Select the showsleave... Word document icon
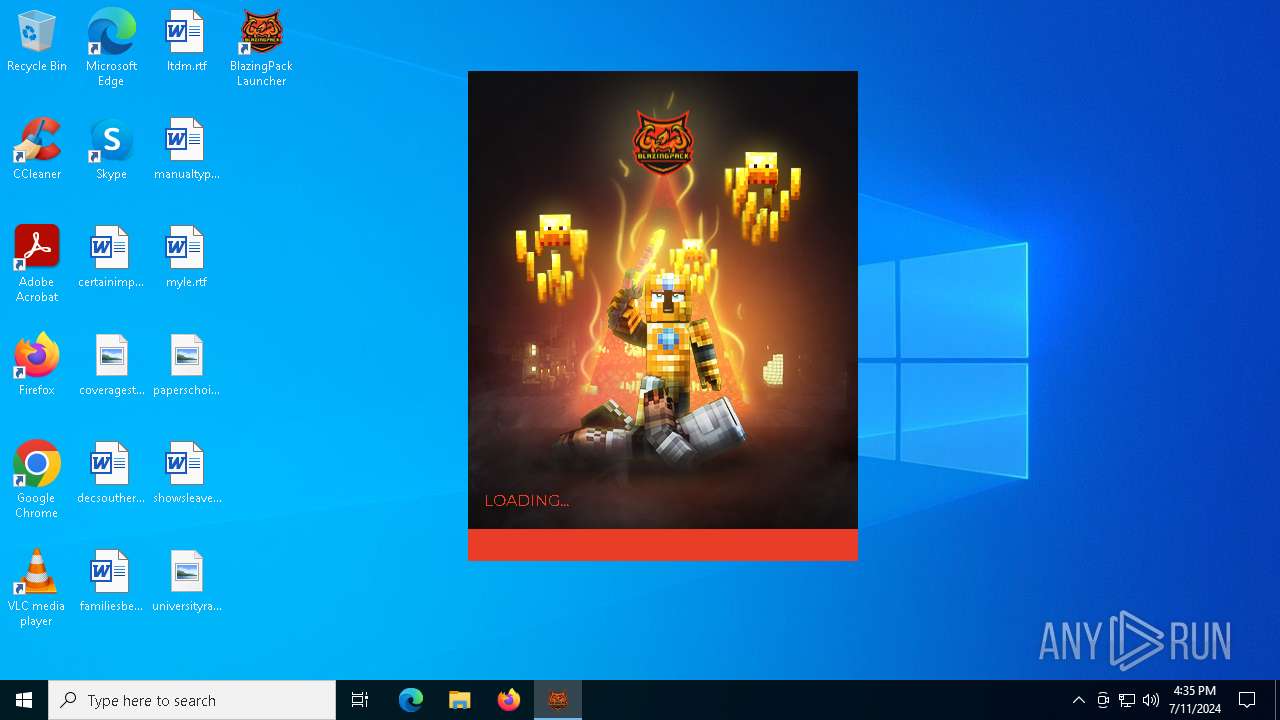Screen dimensions: 1280x720 pos(186,474)
